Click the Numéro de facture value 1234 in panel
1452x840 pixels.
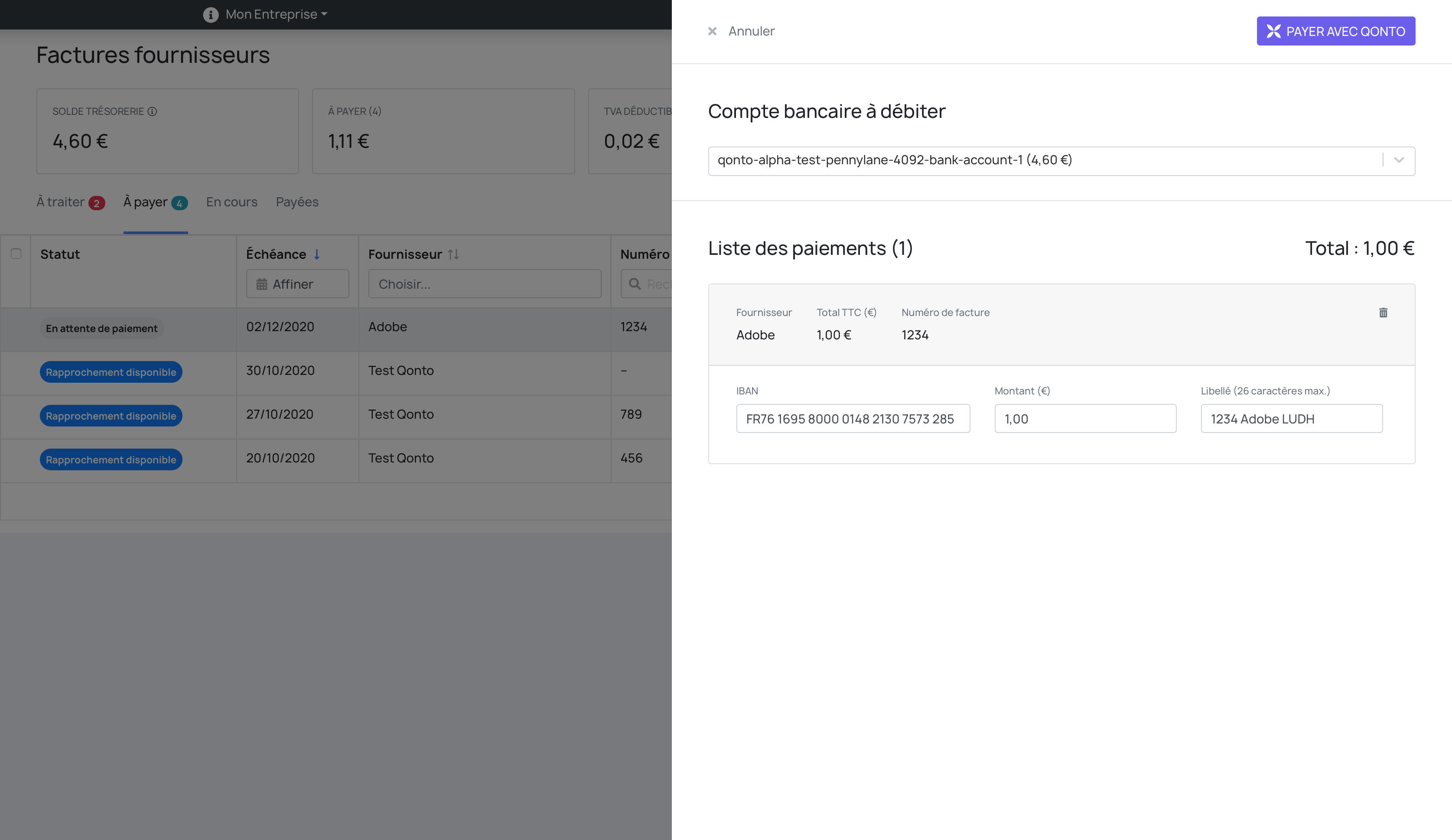tap(915, 335)
